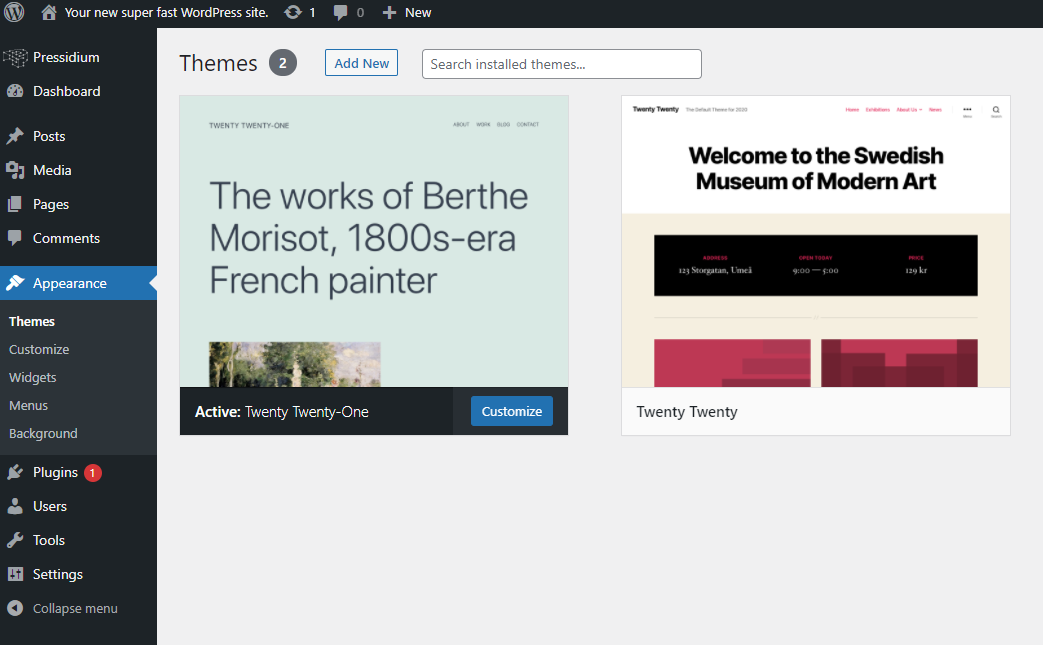This screenshot has width=1043, height=645.
Task: Open Customize submenu link
Action: coord(39,349)
